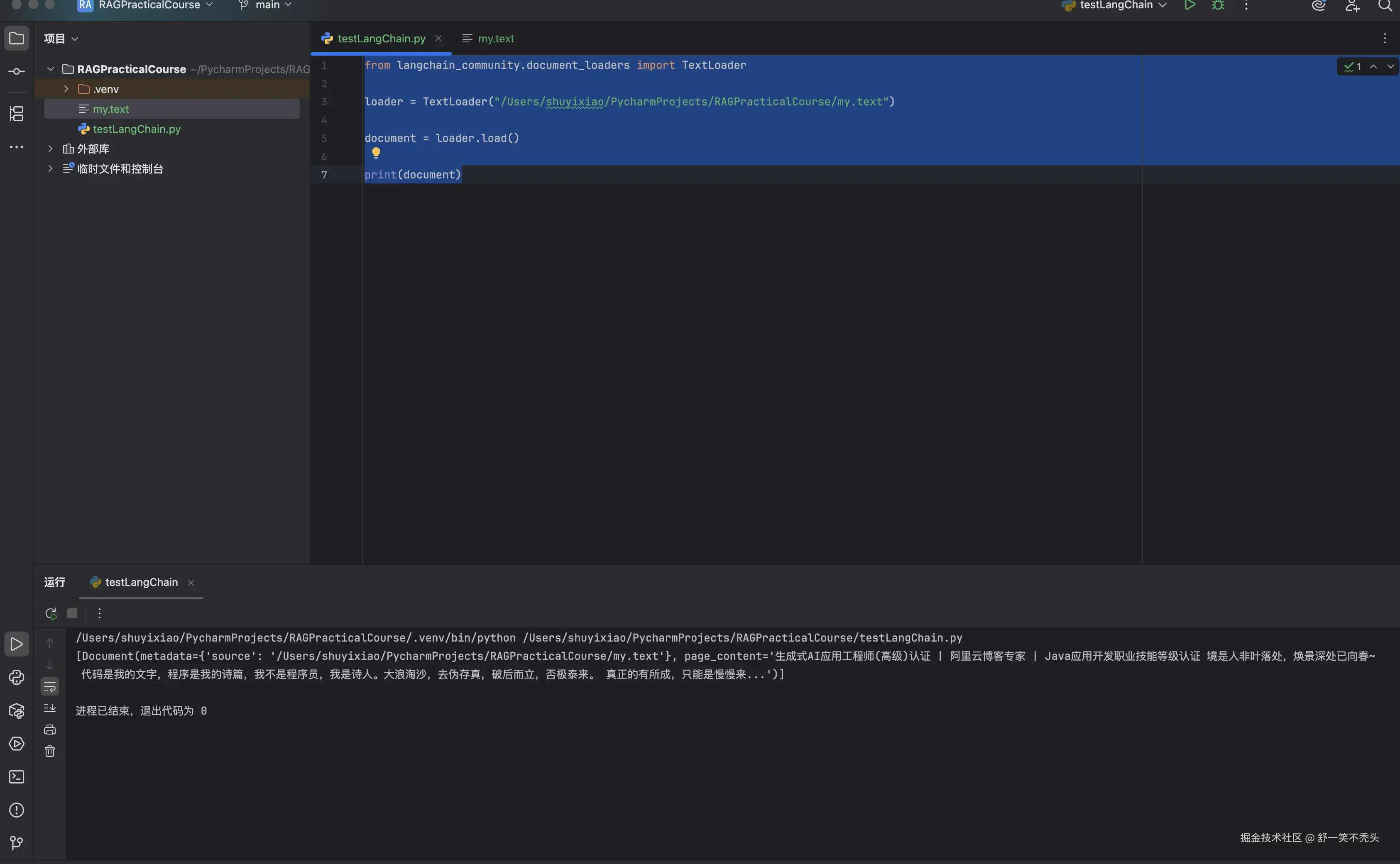The image size is (1400, 864).
Task: Click the green Run button in top toolbar
Action: 1190,6
